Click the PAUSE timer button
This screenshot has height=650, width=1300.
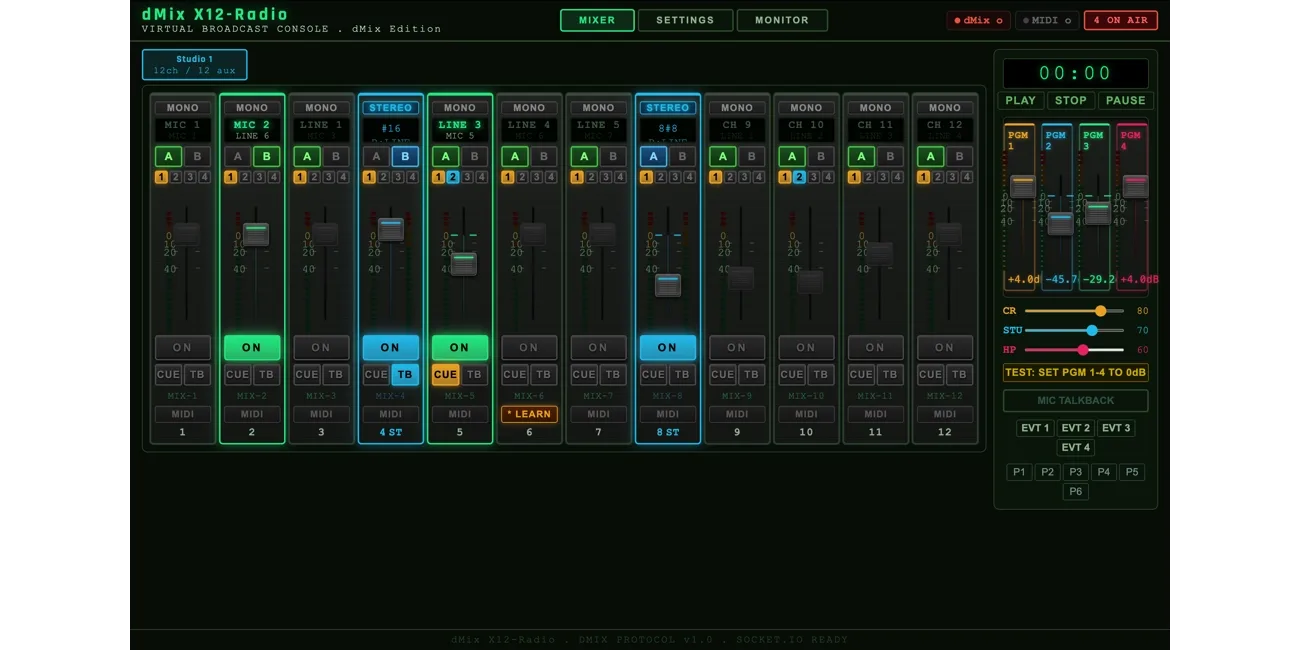(1126, 100)
